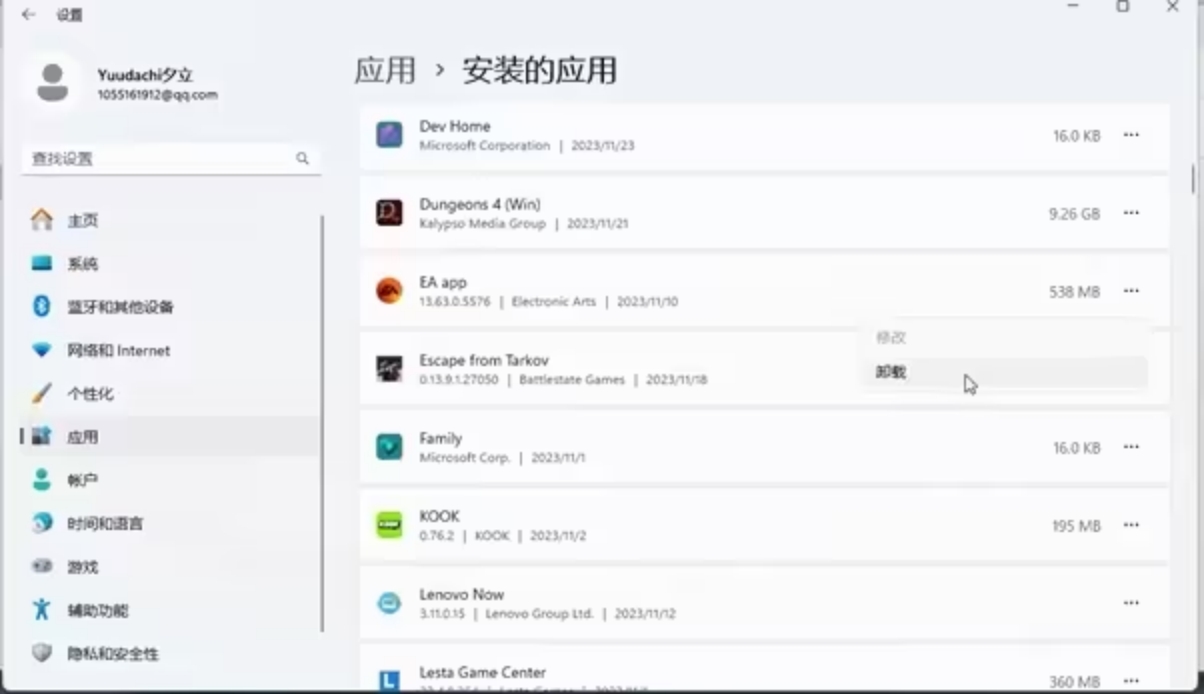Image resolution: width=1204 pixels, height=694 pixels.
Task: Click the Family app icon
Action: click(389, 446)
